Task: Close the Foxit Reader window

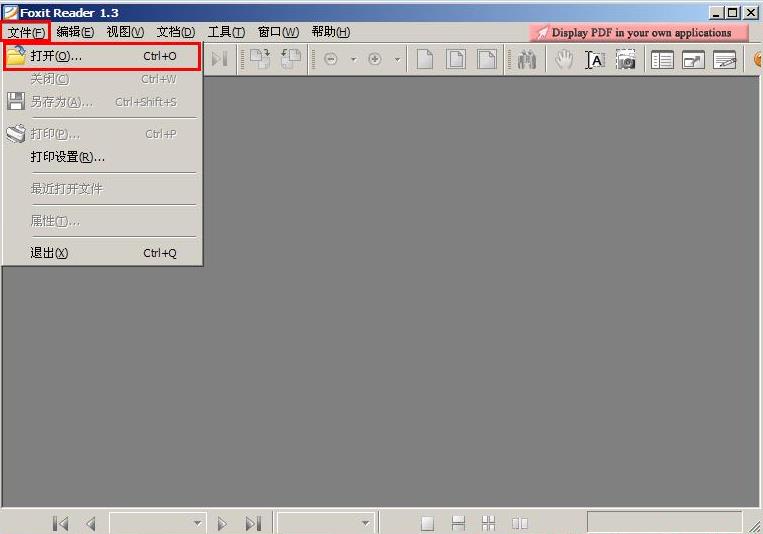Action: pyautogui.click(x=751, y=13)
